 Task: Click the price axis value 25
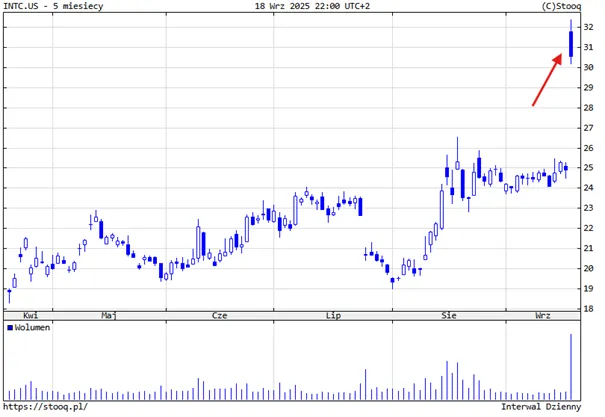pos(588,168)
